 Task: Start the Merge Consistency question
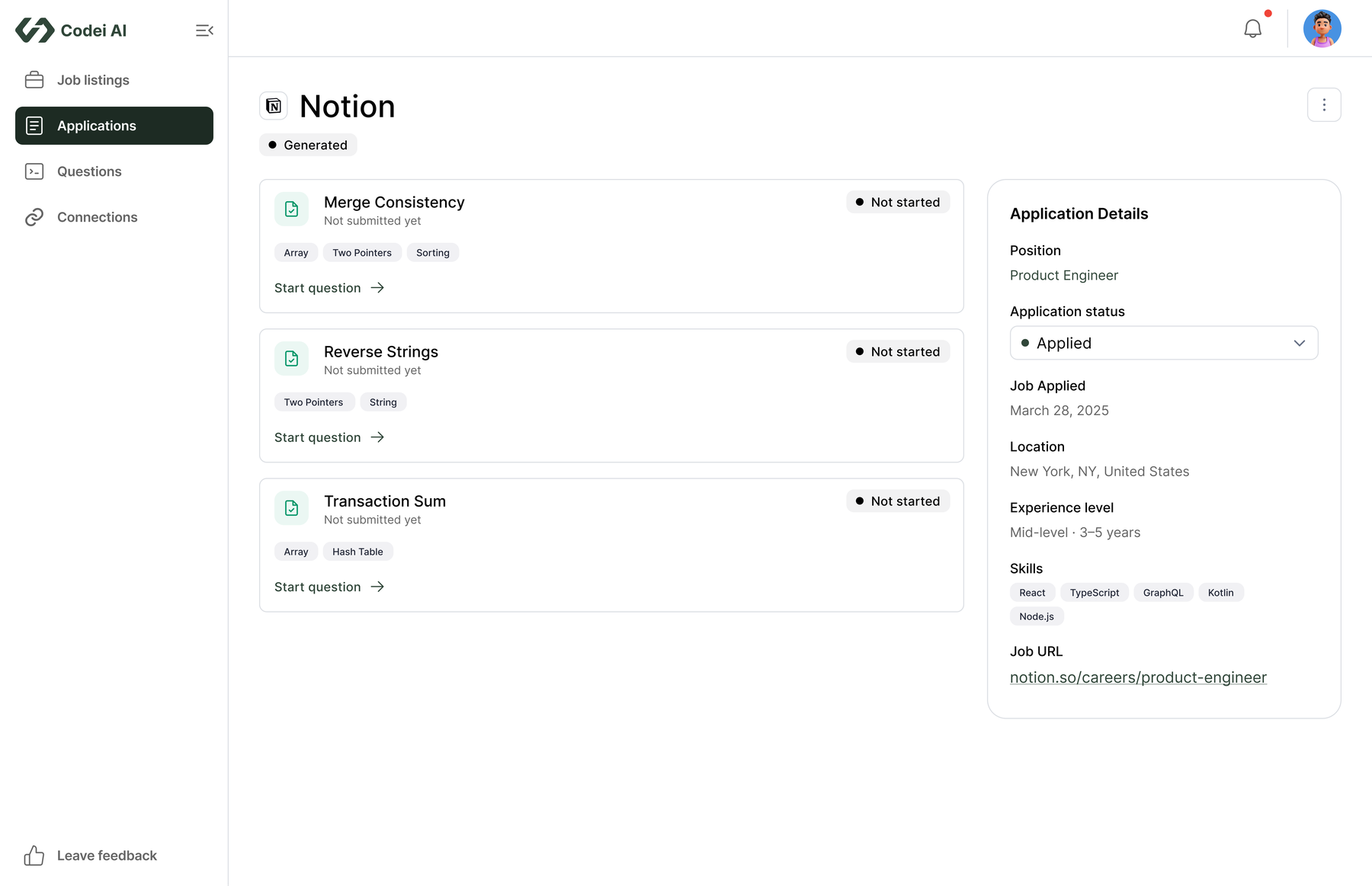pos(329,288)
